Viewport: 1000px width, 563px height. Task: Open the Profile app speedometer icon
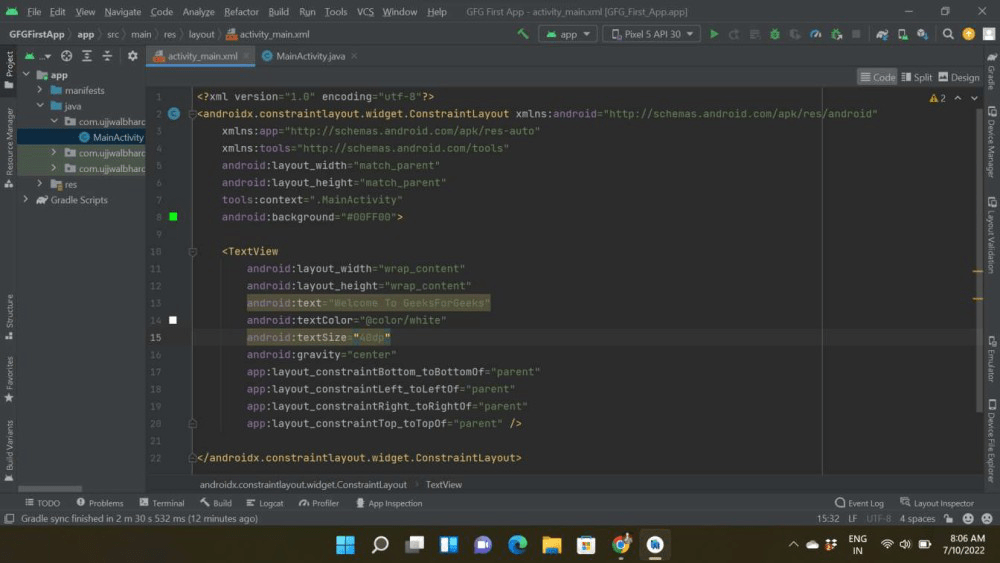tap(815, 34)
